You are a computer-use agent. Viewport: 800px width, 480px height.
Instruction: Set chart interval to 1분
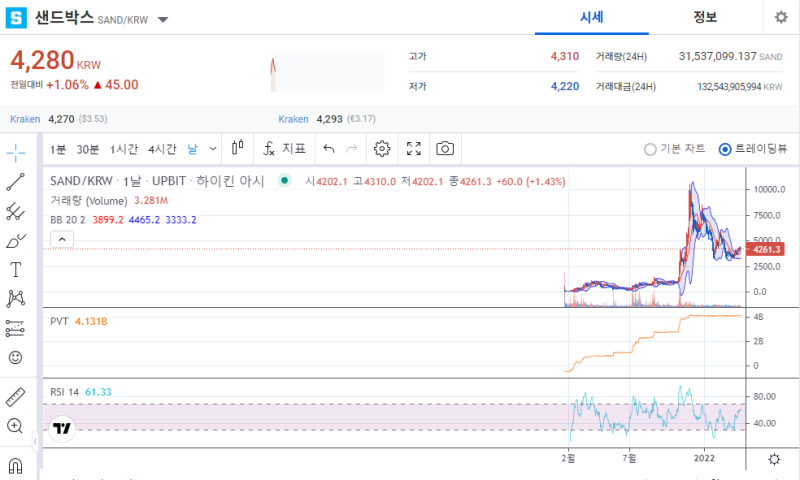click(58, 149)
